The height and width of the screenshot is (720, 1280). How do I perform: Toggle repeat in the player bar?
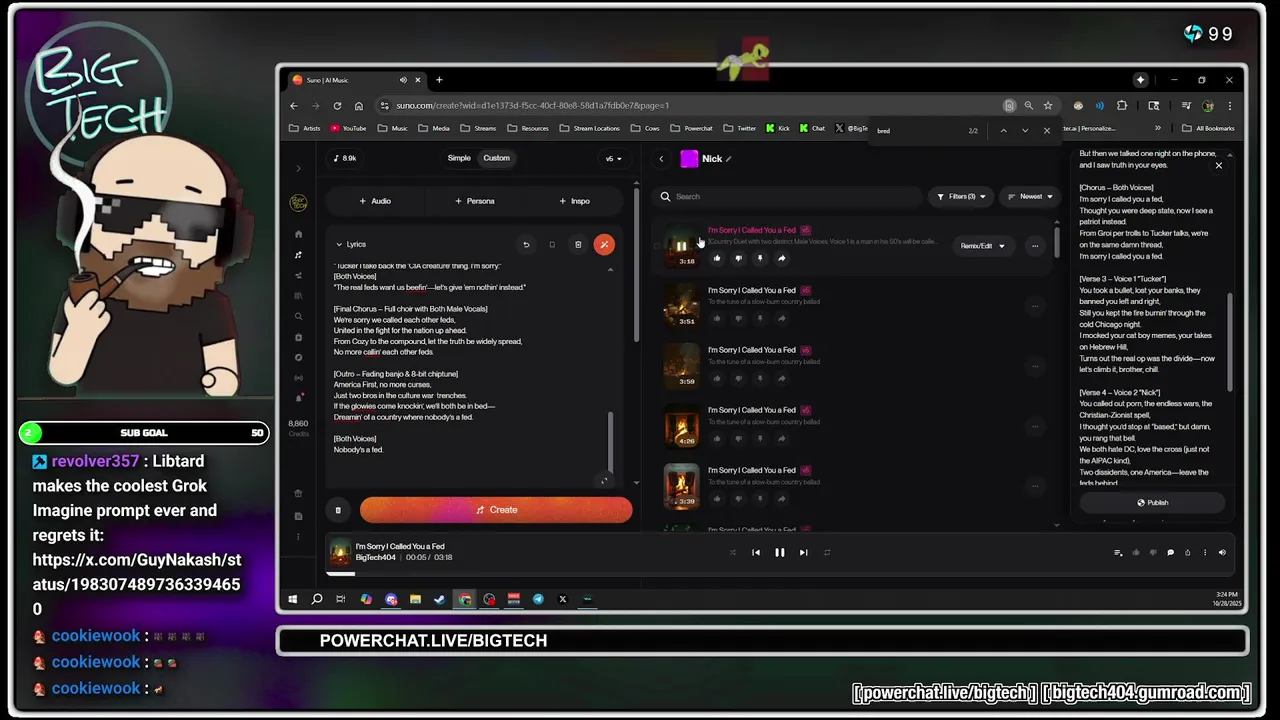click(x=827, y=552)
